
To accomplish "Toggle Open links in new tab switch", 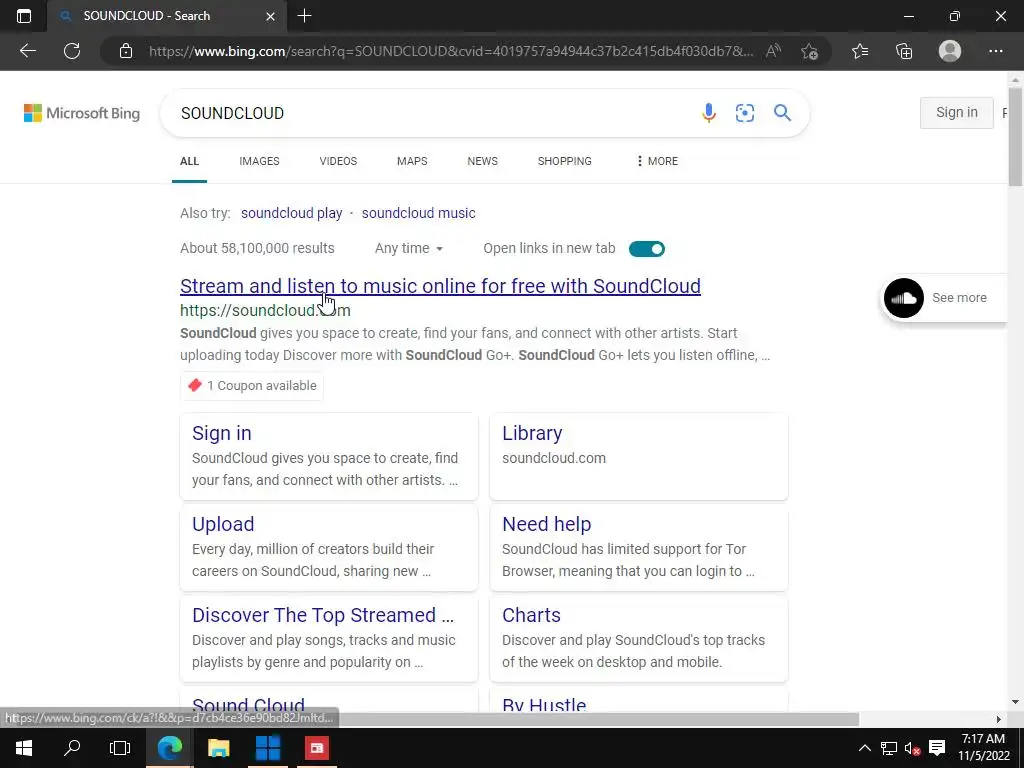I will pyautogui.click(x=647, y=249).
